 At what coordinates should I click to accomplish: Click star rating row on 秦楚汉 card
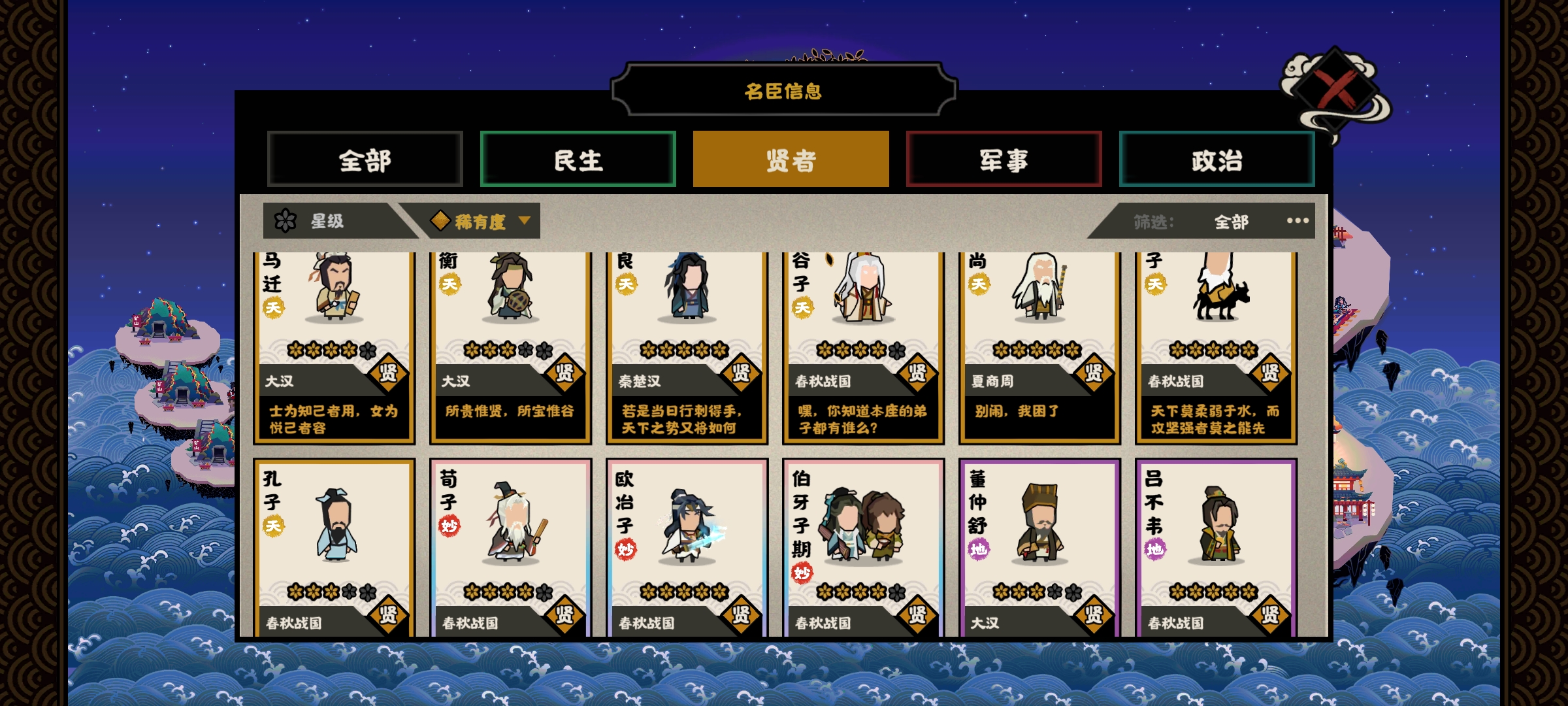684,350
